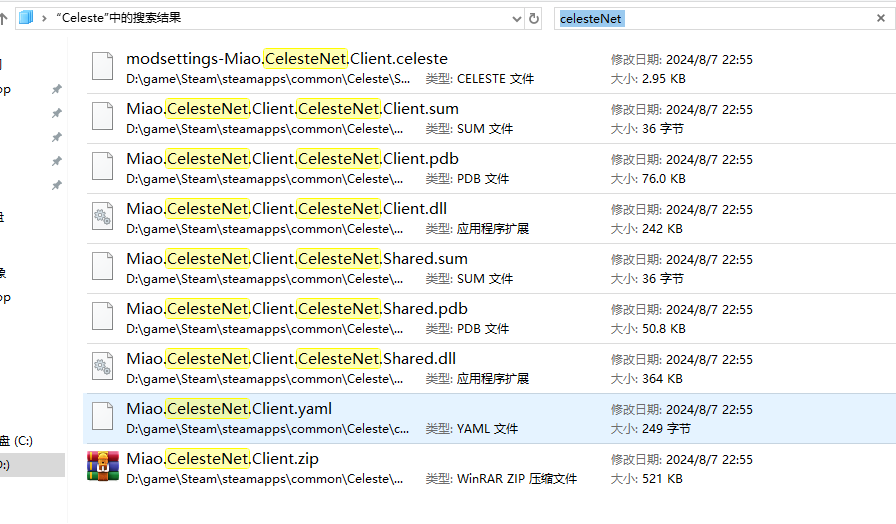Image resolution: width=896 pixels, height=524 pixels.
Task: Select the CelesteNet.Client.sum file icon
Action: point(102,118)
